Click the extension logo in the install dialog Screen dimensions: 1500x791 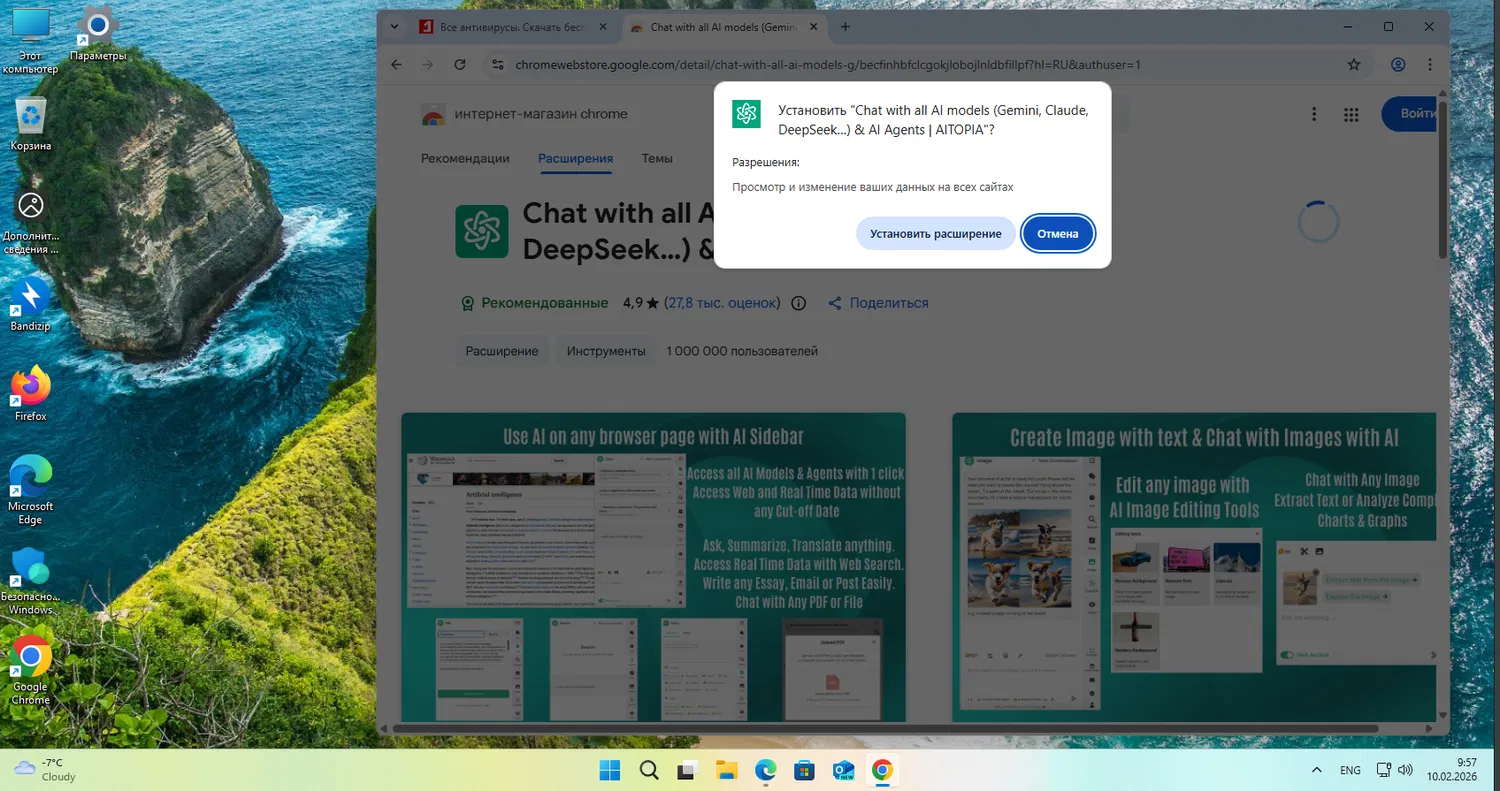point(746,114)
